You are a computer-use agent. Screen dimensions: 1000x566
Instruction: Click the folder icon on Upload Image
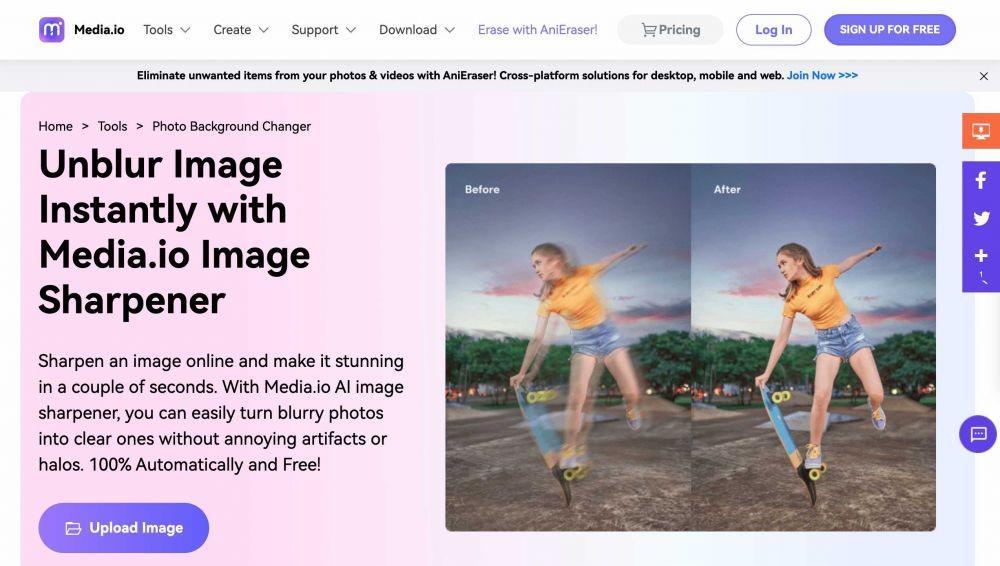tap(73, 528)
